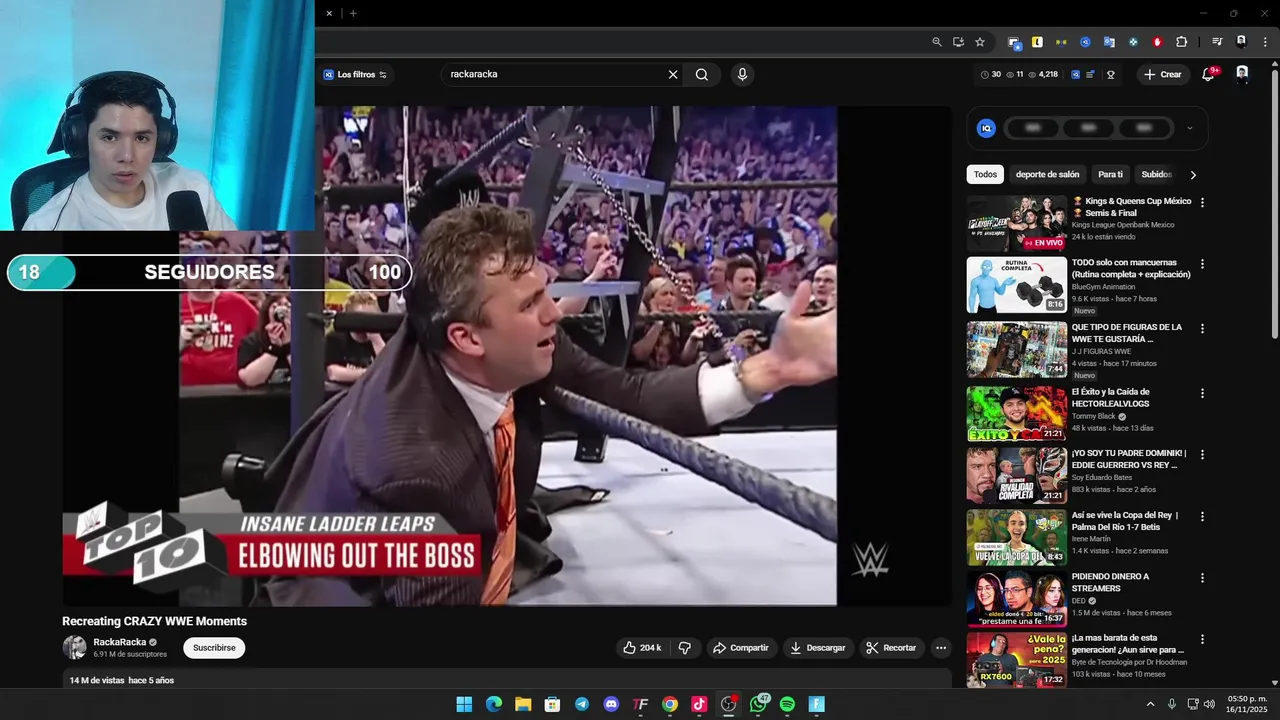This screenshot has height=720, width=1280.
Task: Open Spotify from the taskbar
Action: click(787, 704)
